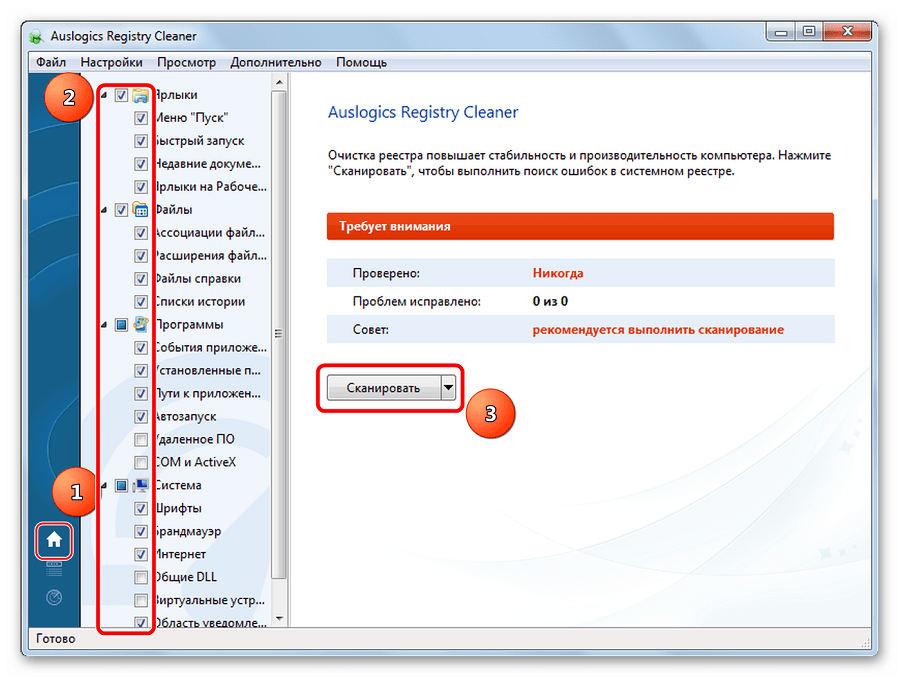Select the Брандмауэр tree item label
Viewport: 900px width, 678px height.
tap(188, 532)
